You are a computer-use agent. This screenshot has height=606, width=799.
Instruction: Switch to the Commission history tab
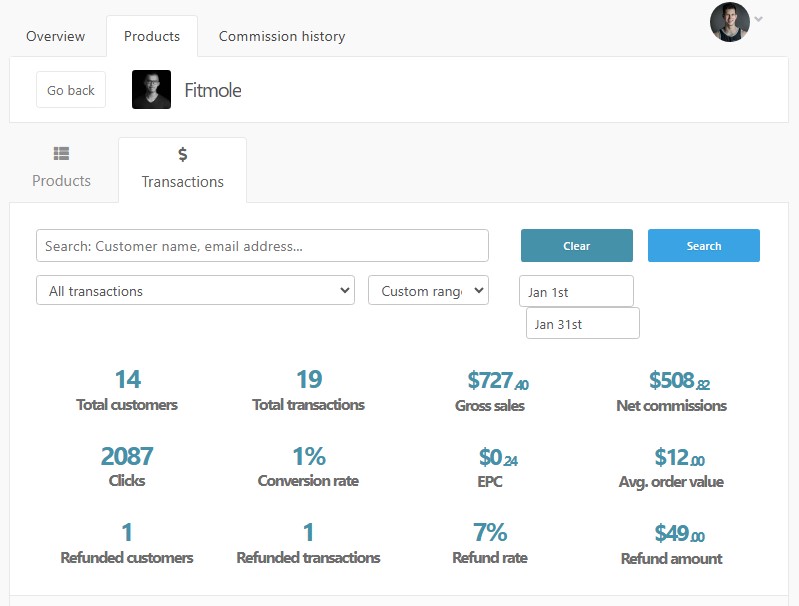282,36
